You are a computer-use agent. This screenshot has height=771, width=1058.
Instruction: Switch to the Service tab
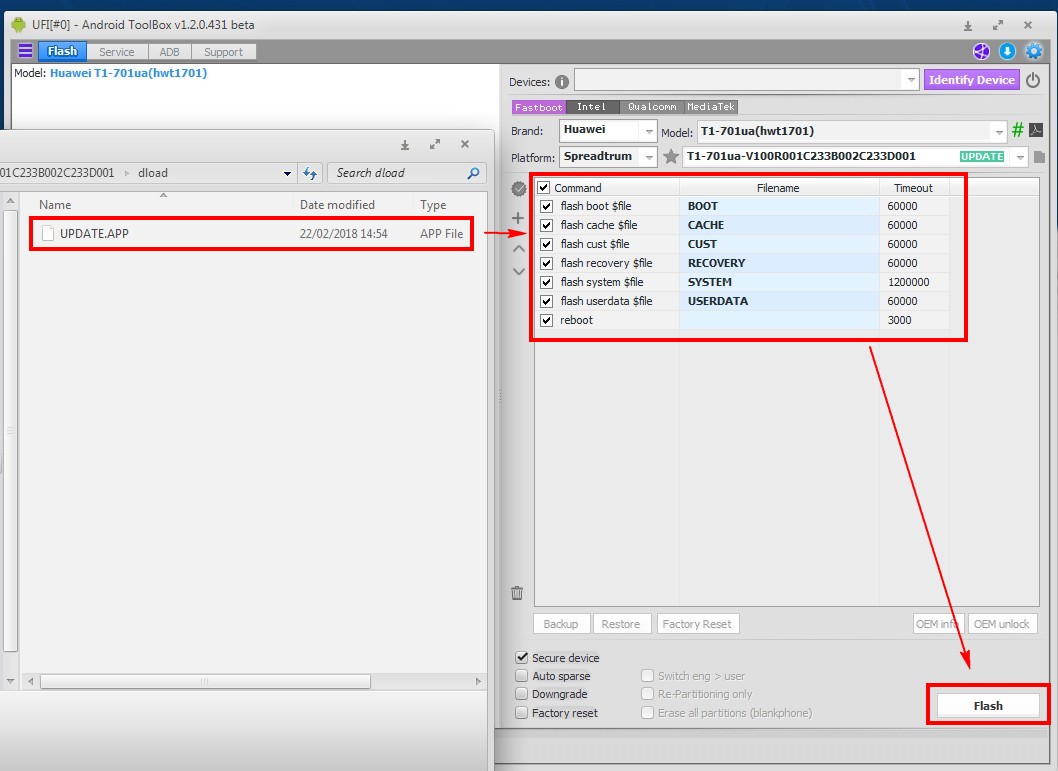point(117,52)
